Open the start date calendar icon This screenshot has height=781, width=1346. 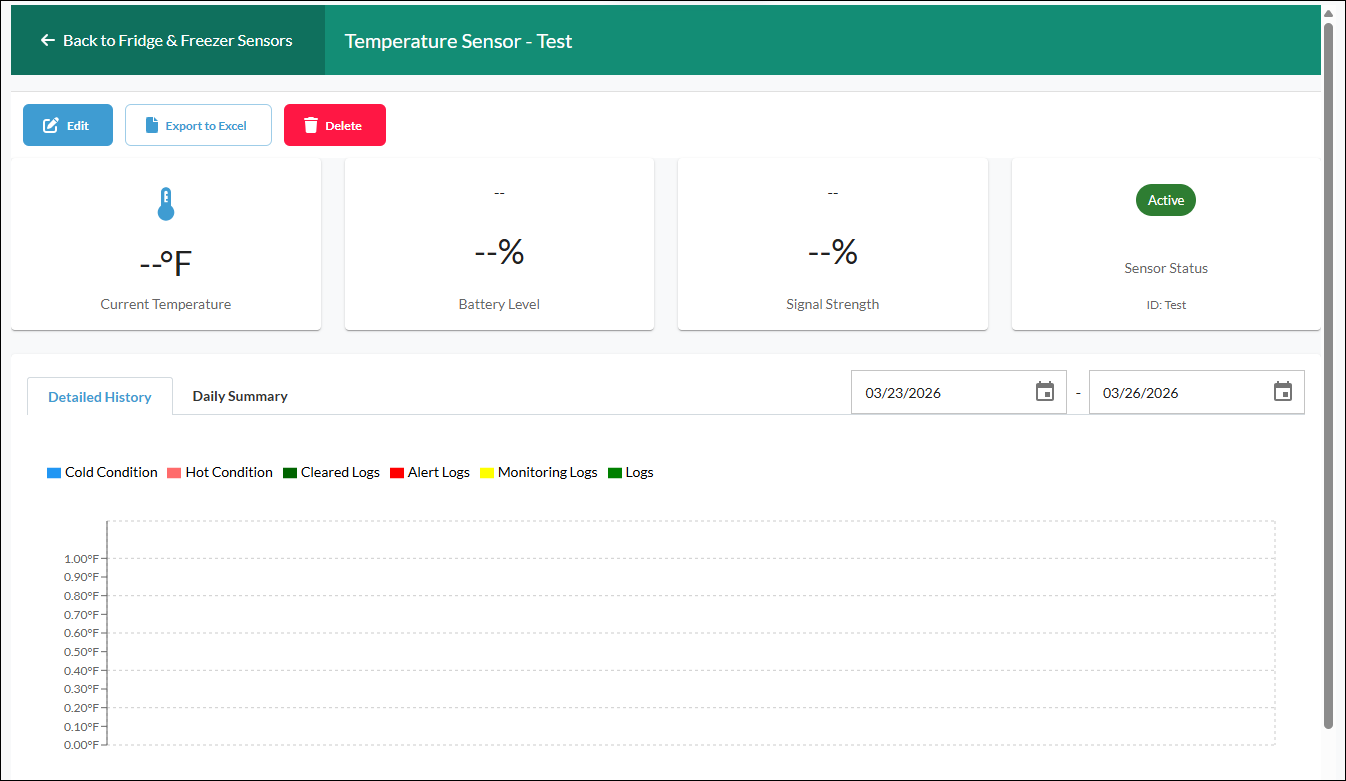[1045, 392]
